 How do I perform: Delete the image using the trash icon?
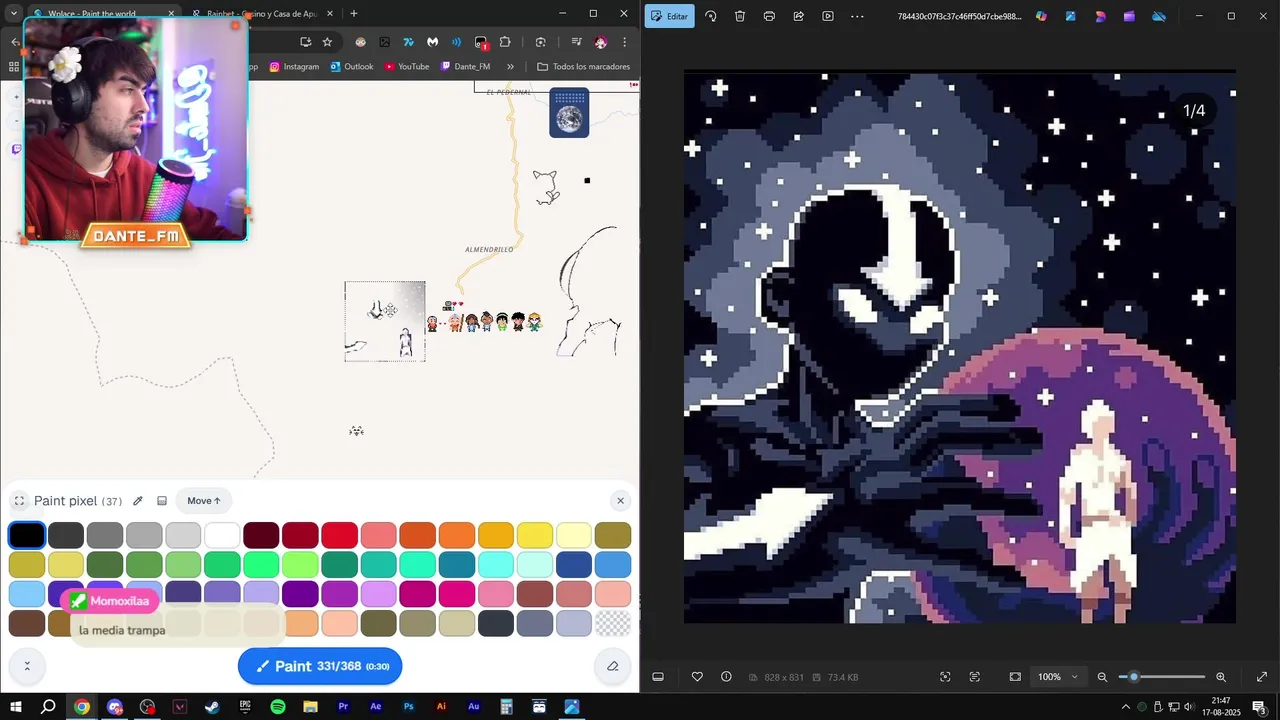[x=740, y=16]
